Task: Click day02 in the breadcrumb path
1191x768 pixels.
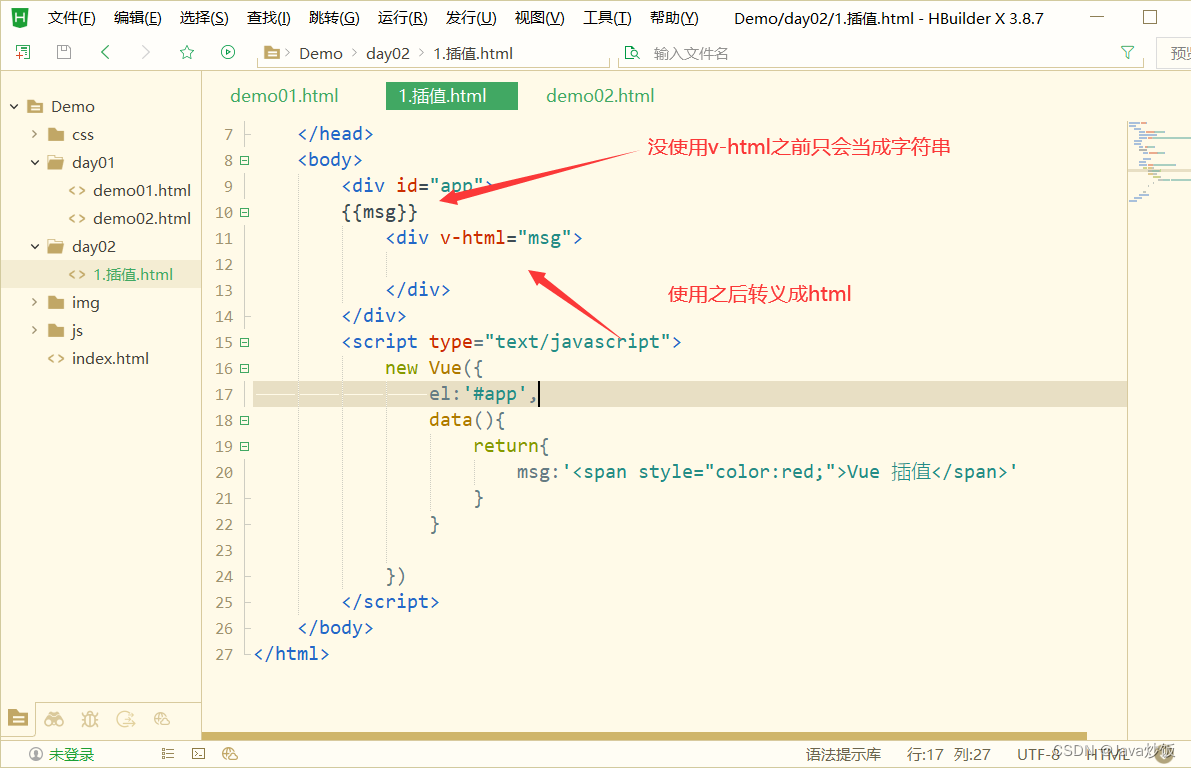Action: 387,54
